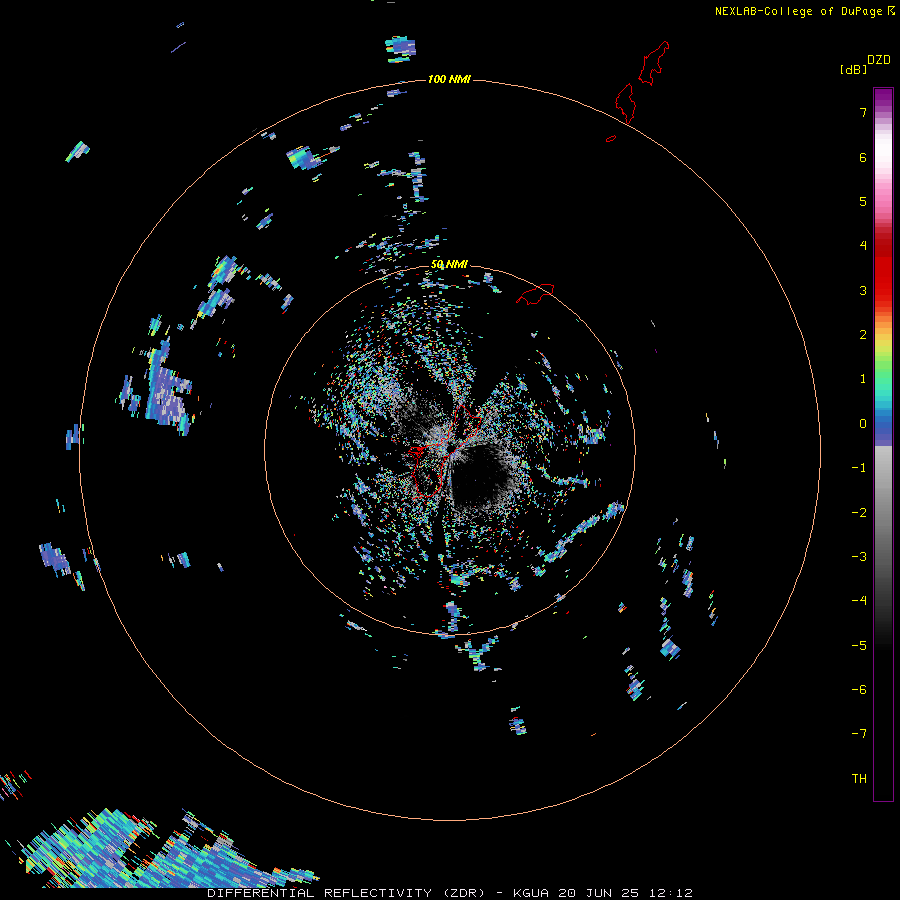Click the TH threshold label on colorbar
Image resolution: width=900 pixels, height=900 pixels.
[x=859, y=779]
